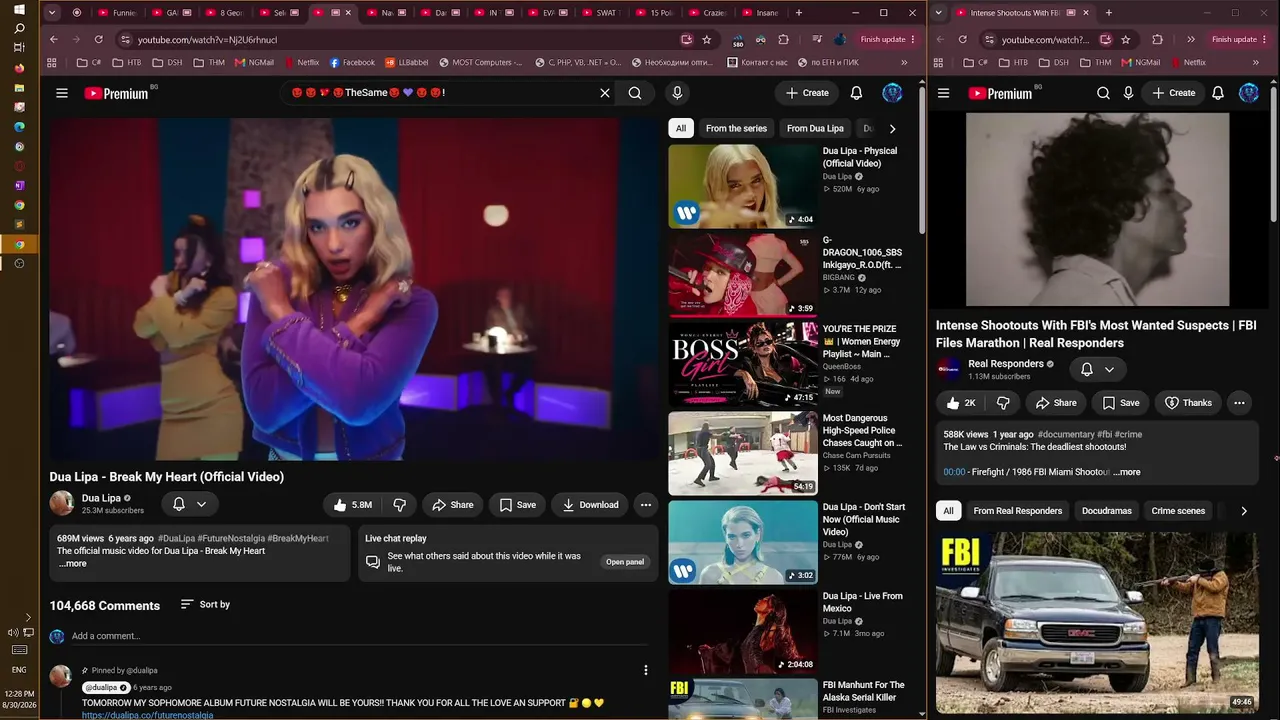The width and height of the screenshot is (1280, 720).
Task: Open notifications bell in left YouTube header
Action: [x=856, y=93]
